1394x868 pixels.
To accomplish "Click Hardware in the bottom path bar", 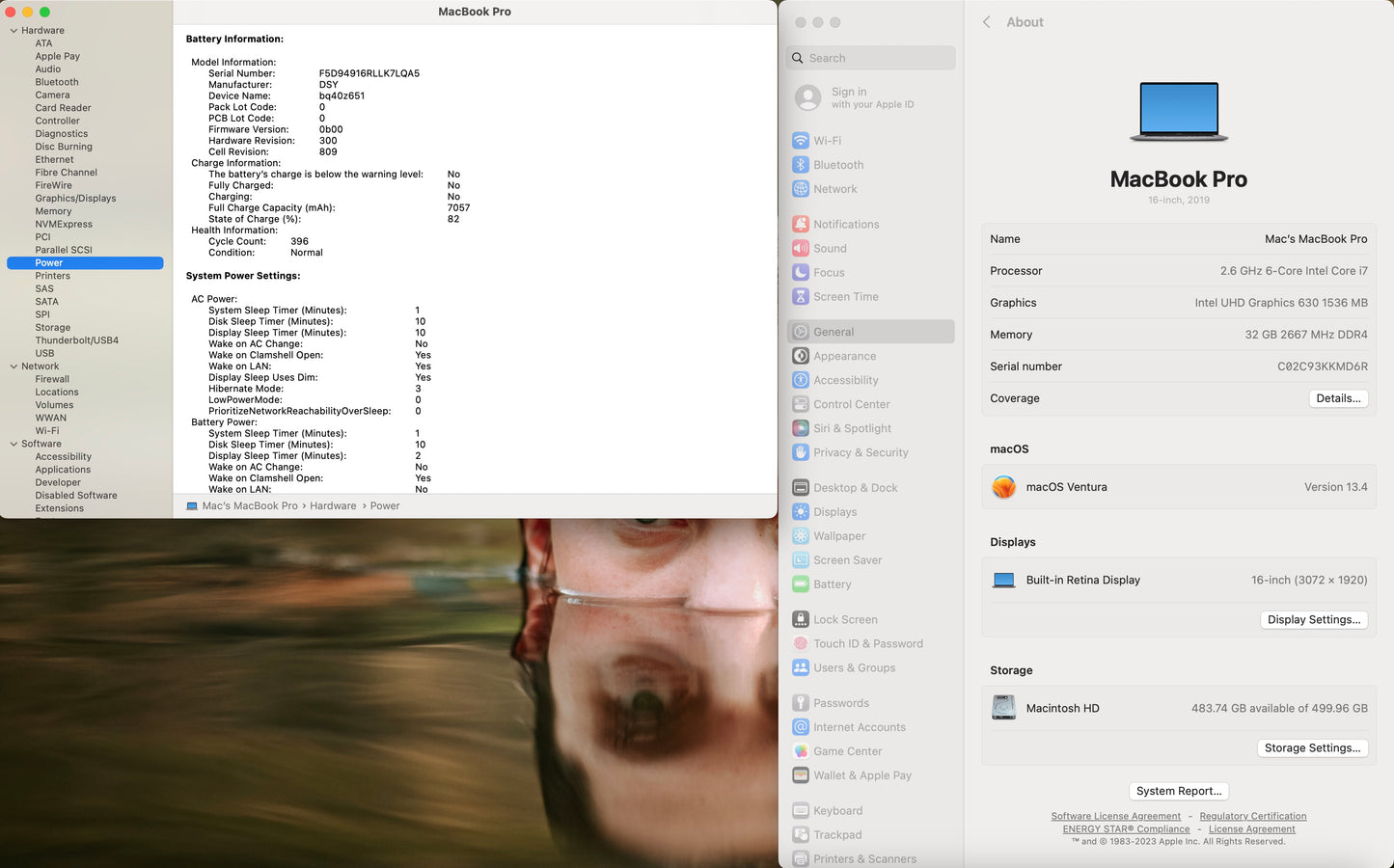I will click(333, 505).
